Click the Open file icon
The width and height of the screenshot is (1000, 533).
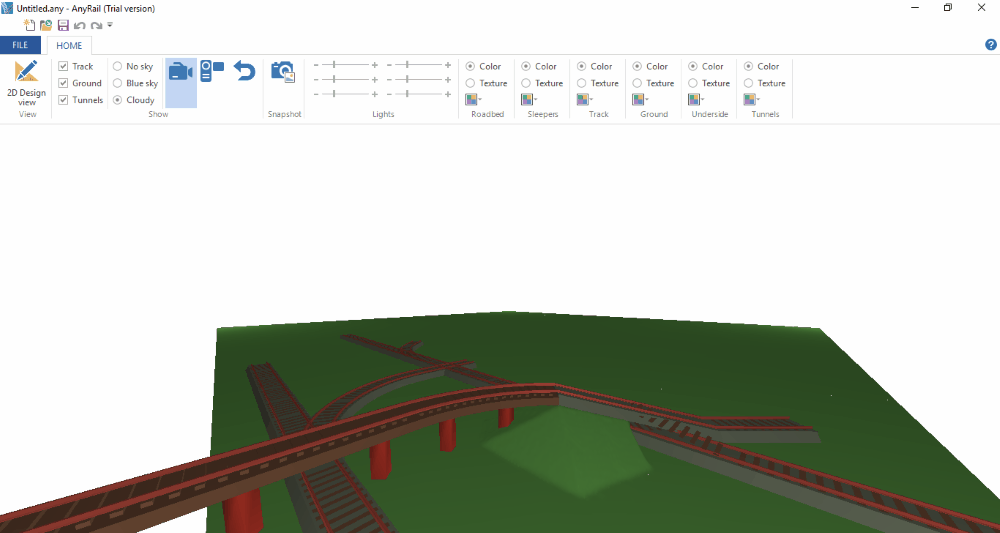pyautogui.click(x=46, y=26)
